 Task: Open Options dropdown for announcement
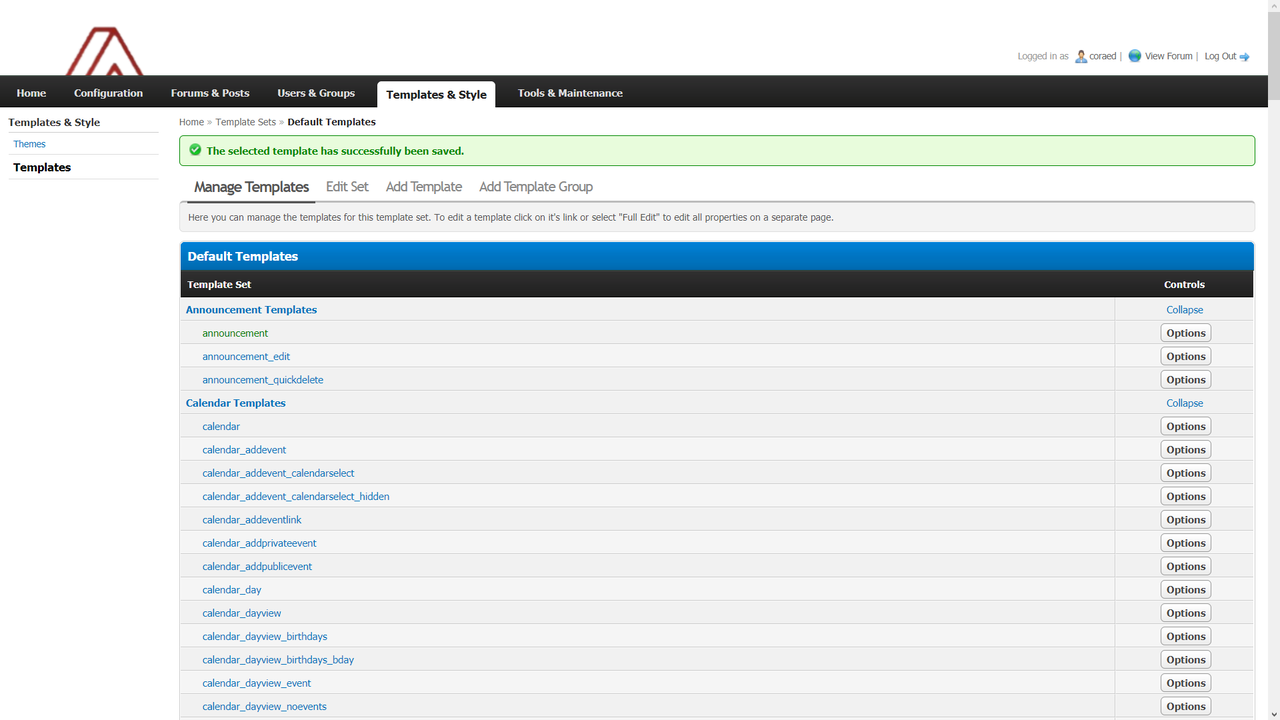[x=1186, y=333]
